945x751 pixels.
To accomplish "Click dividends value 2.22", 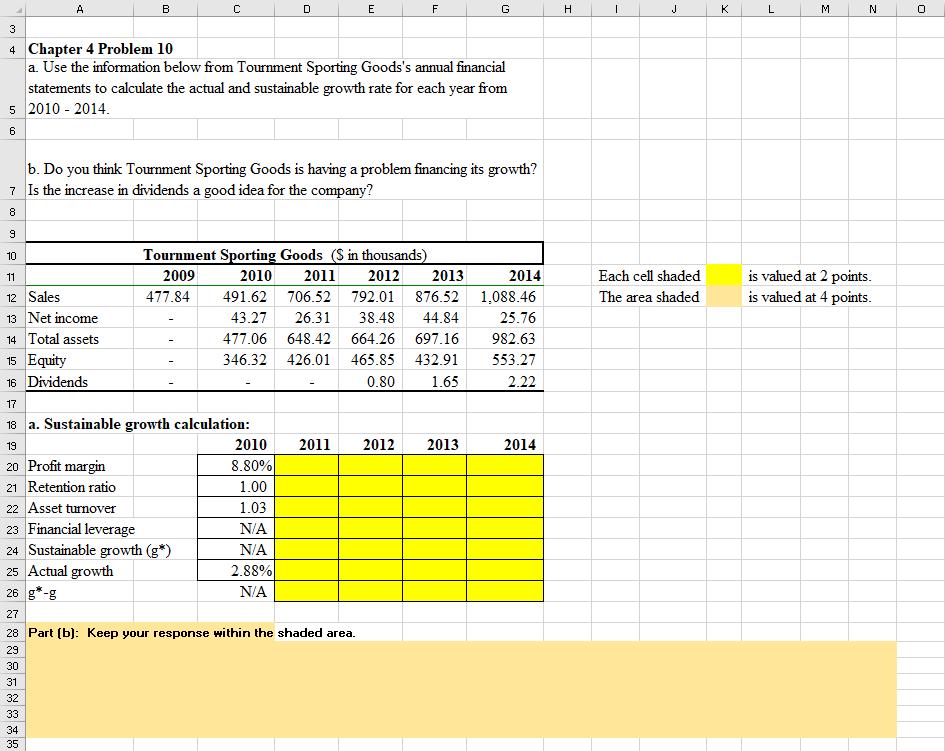I will click(x=522, y=382).
